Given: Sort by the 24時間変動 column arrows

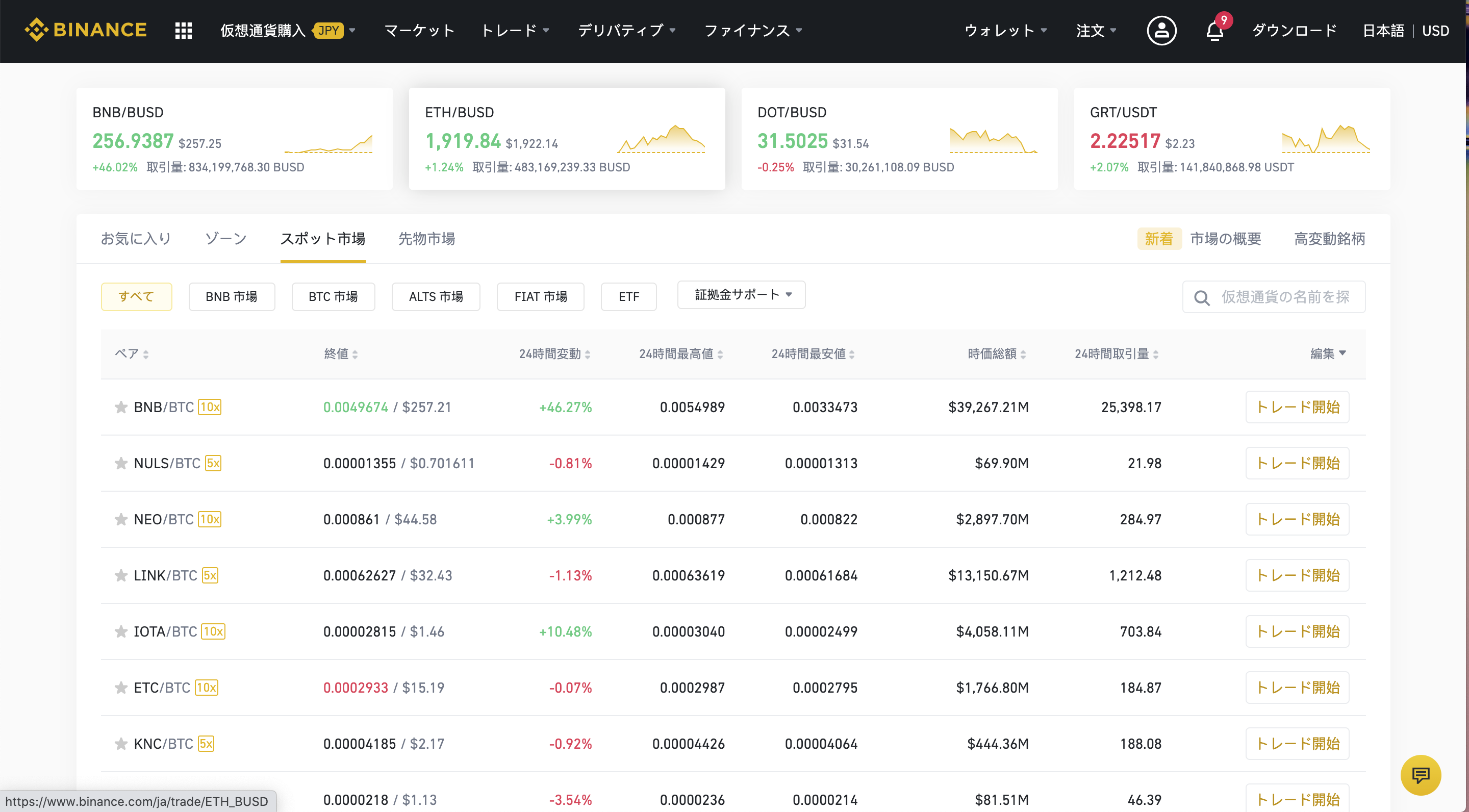Looking at the screenshot, I should [588, 354].
